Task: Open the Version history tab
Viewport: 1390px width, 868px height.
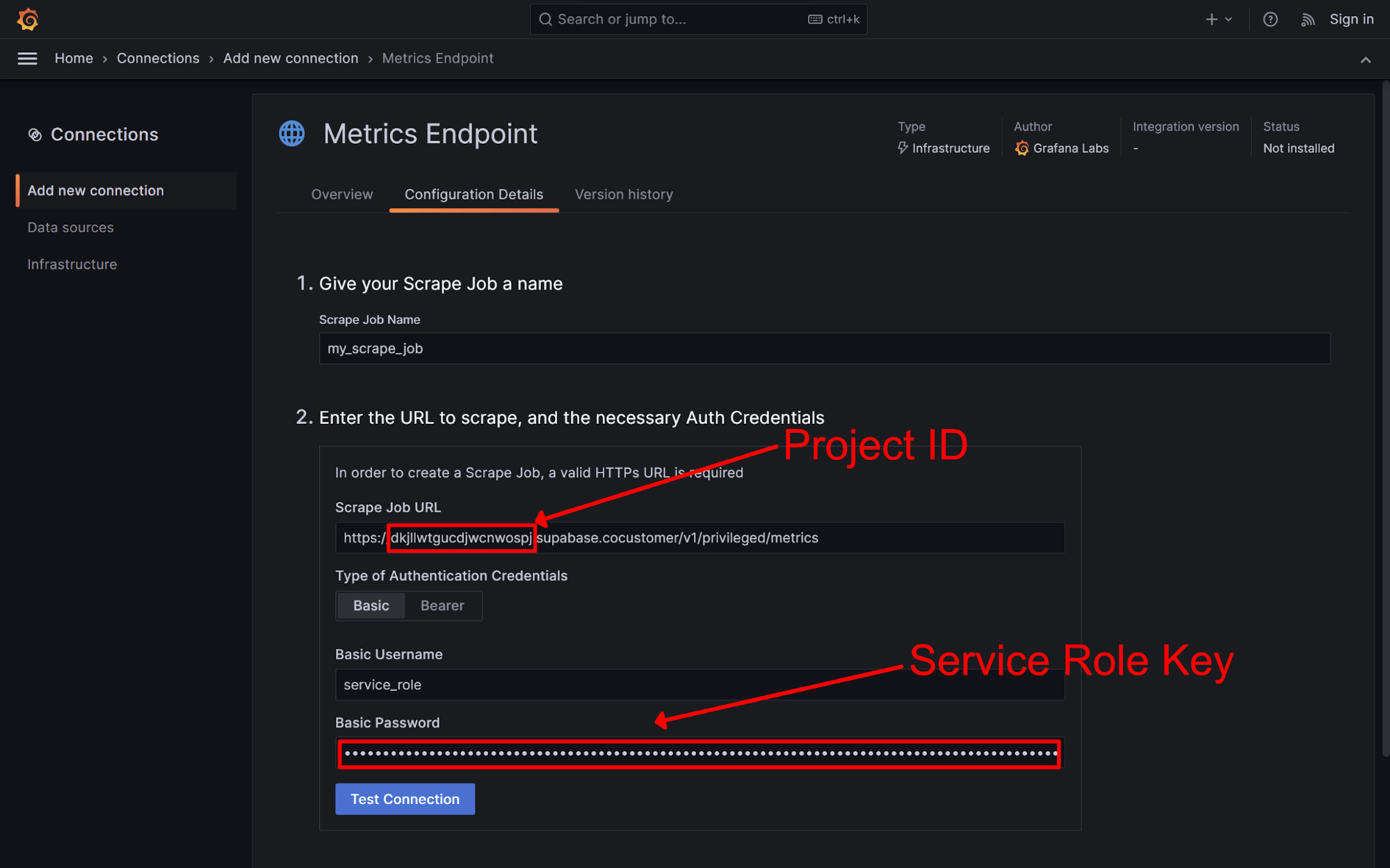Action: [x=624, y=194]
